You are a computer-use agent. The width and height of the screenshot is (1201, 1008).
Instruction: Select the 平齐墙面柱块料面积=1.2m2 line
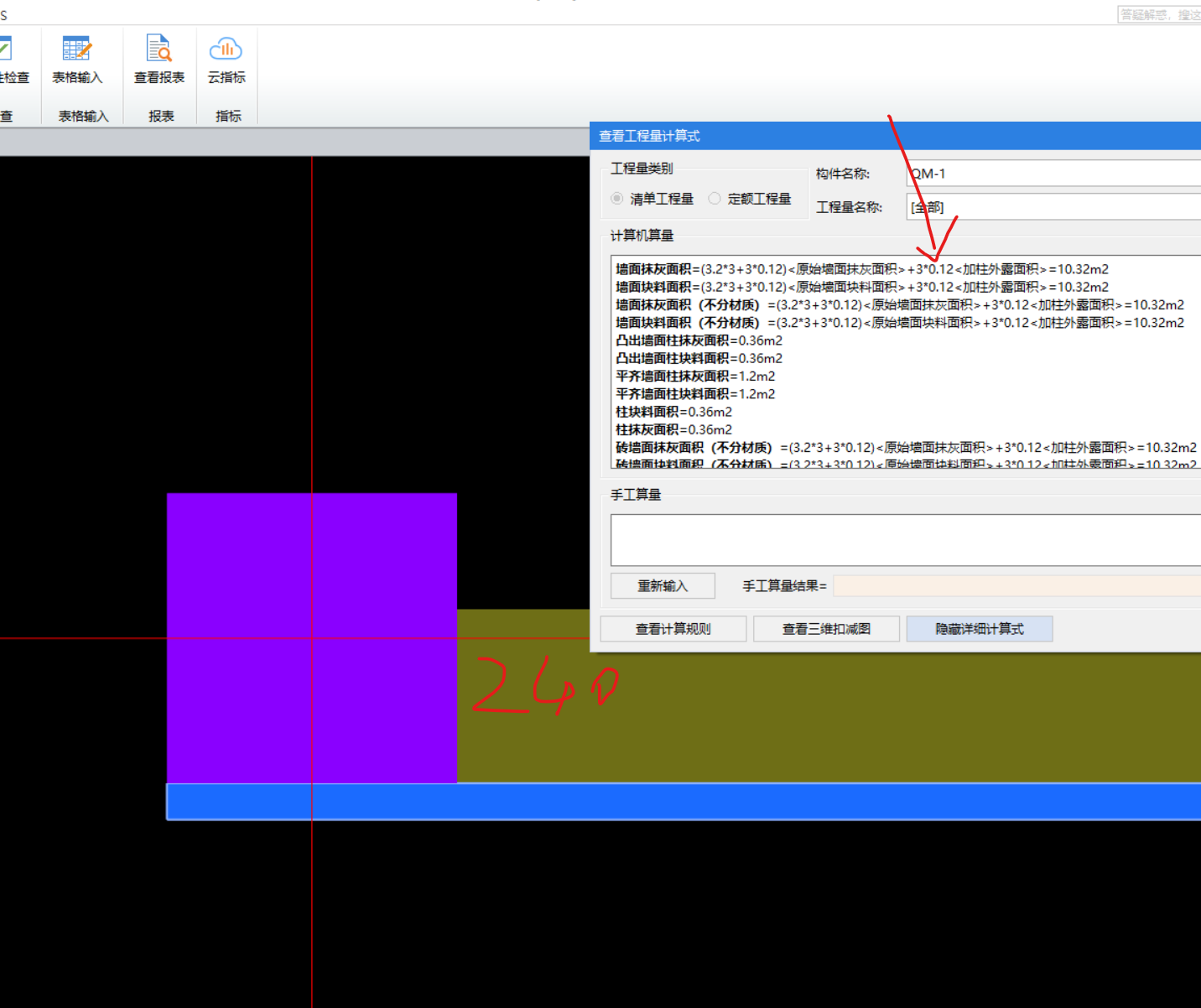pyautogui.click(x=695, y=393)
